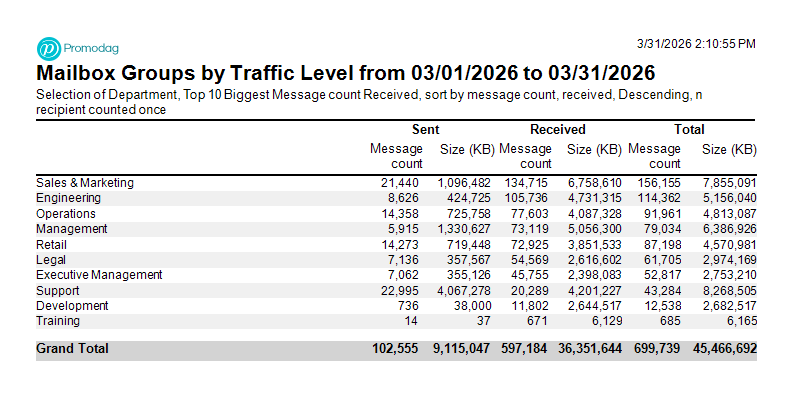Click Executive Management total count 52,817
The height and width of the screenshot is (395, 792).
(x=662, y=275)
